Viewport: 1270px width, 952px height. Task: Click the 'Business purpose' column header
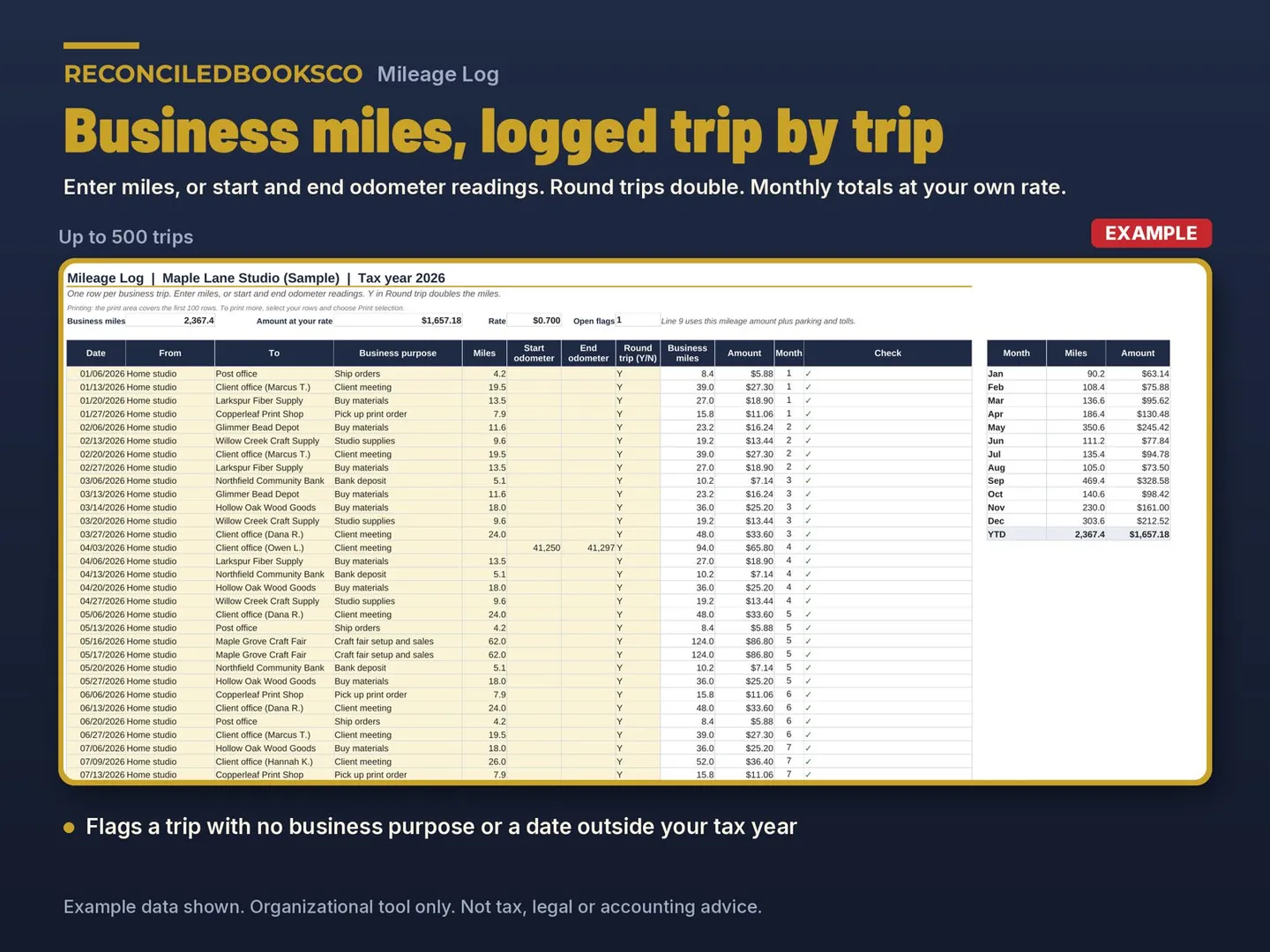398,353
